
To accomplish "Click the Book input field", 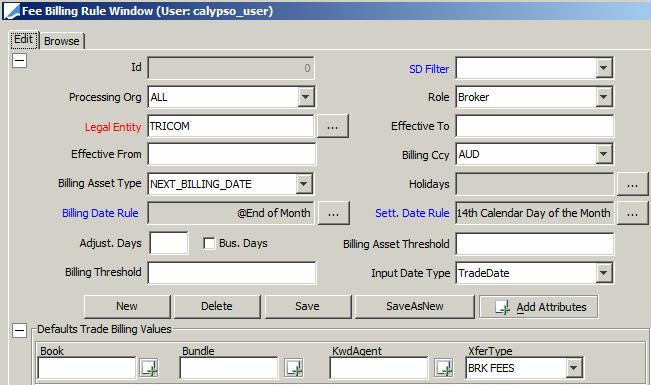I will [x=87, y=368].
